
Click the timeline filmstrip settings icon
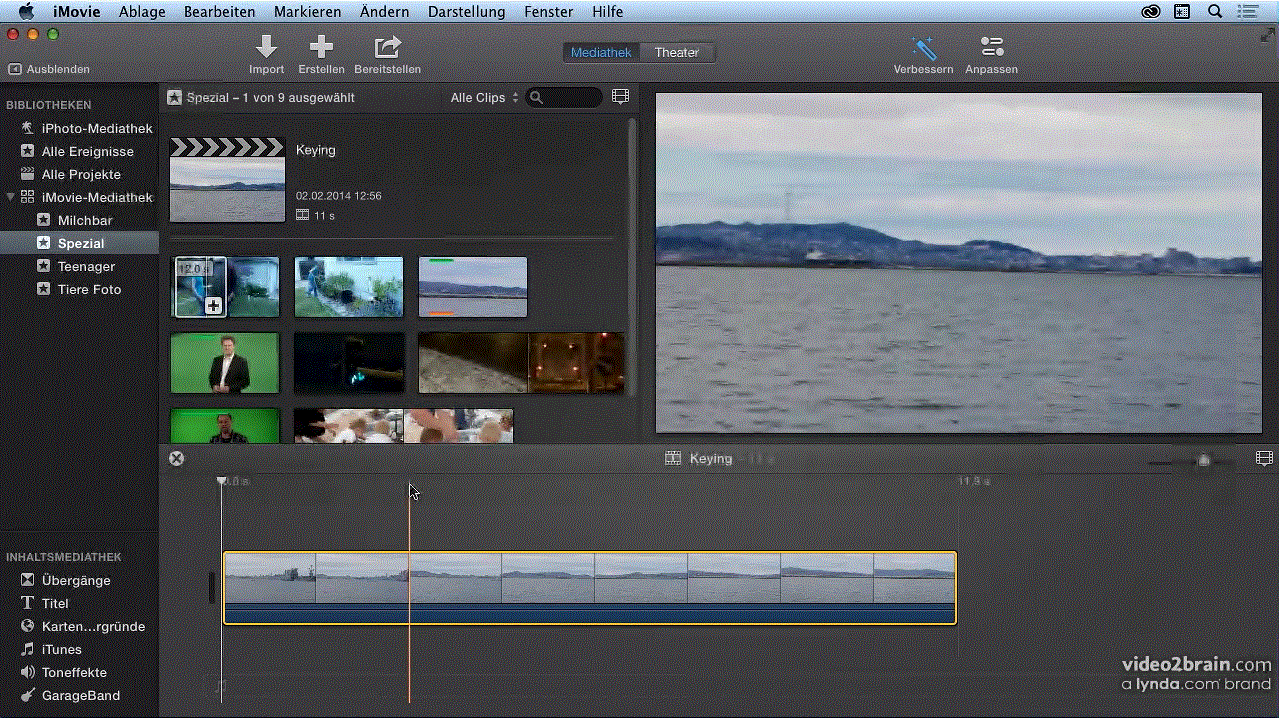[x=1264, y=458]
